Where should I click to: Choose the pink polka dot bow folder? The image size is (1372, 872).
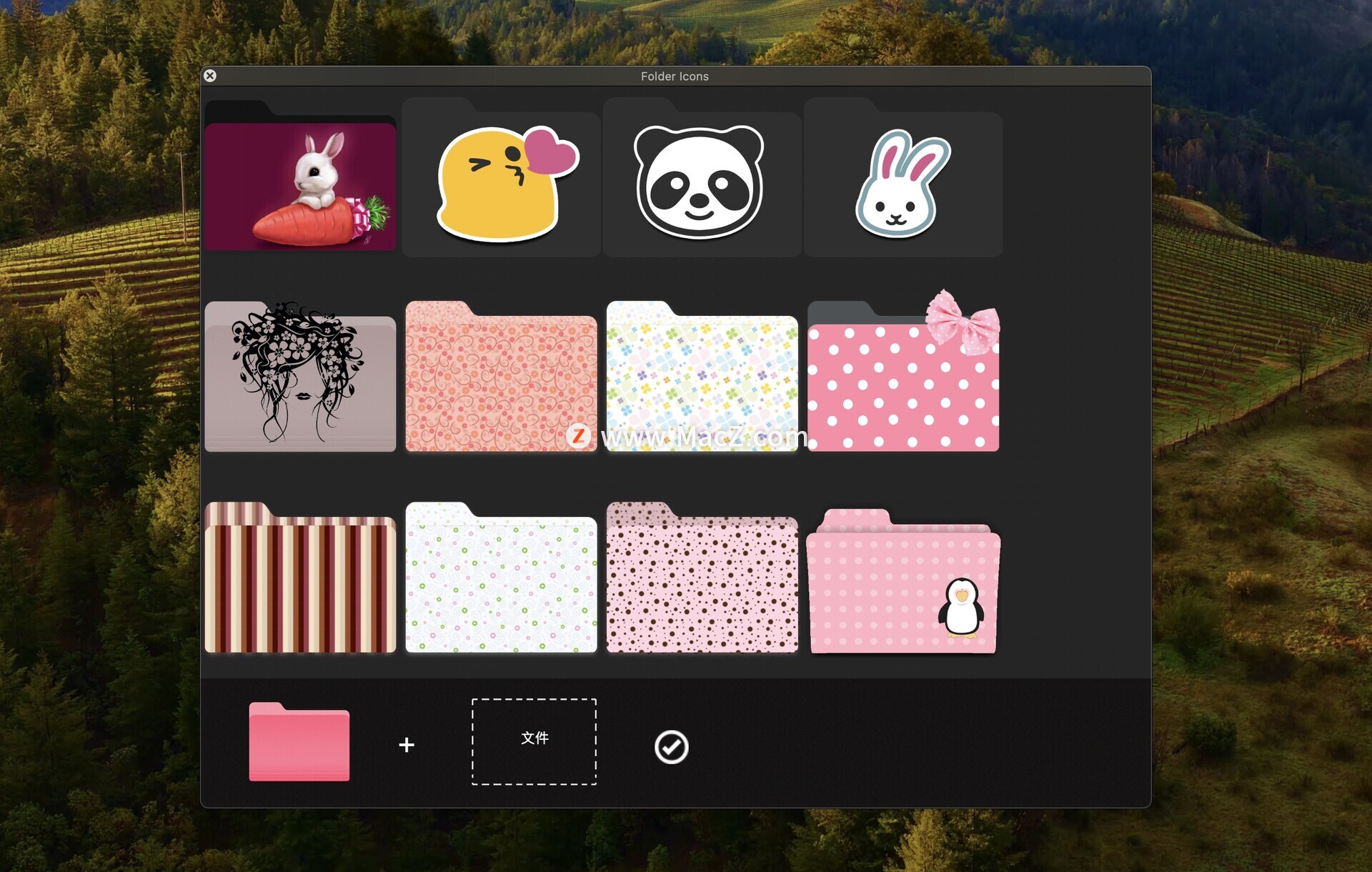[903, 372]
